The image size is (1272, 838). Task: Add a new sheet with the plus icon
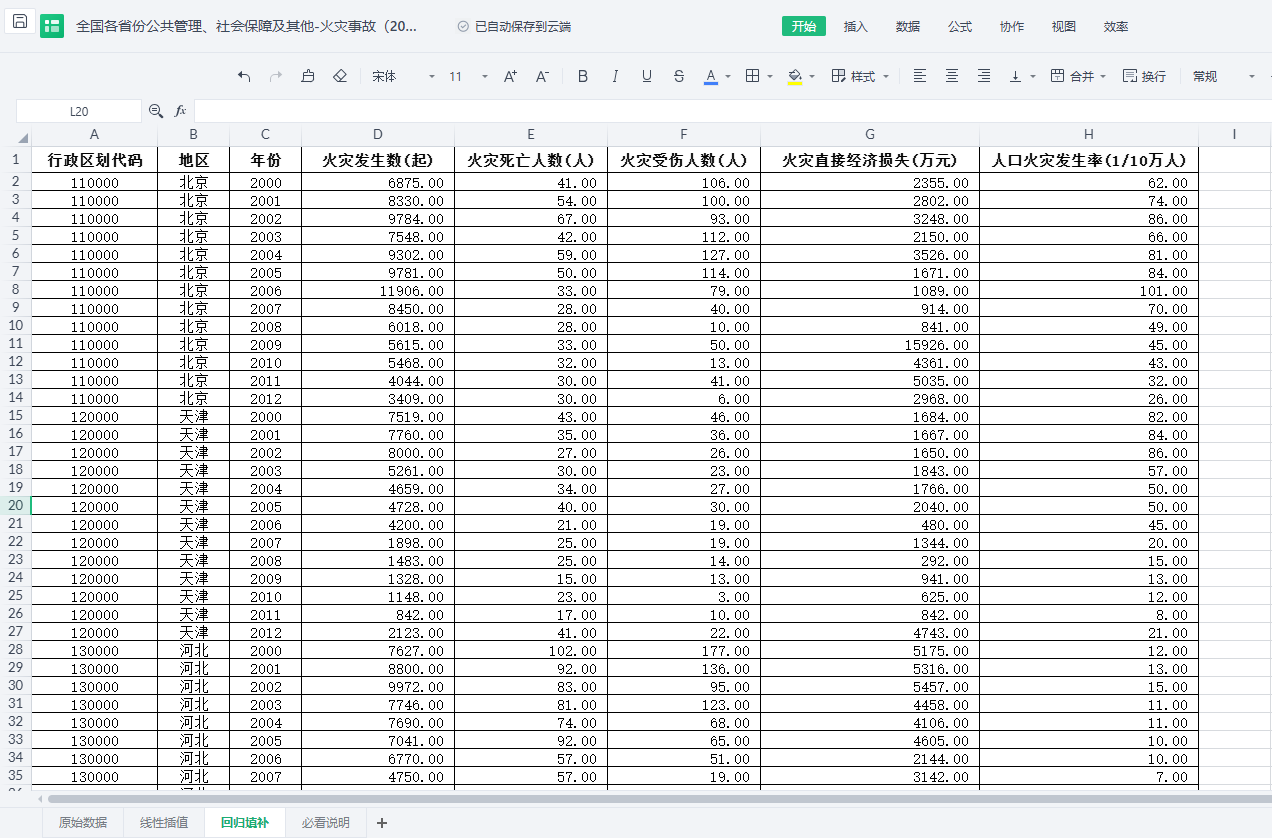381,823
